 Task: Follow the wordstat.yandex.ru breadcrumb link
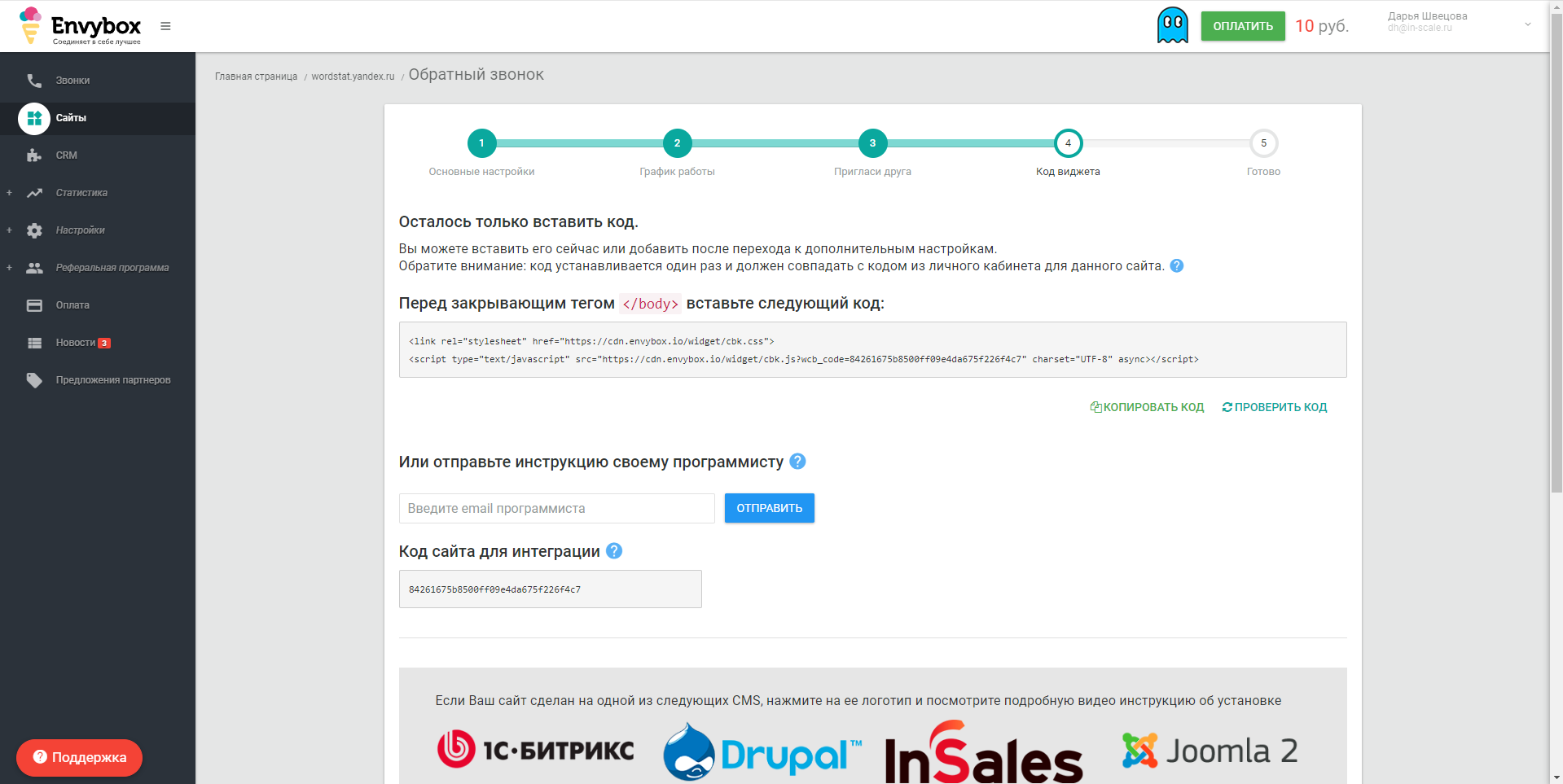(x=353, y=77)
